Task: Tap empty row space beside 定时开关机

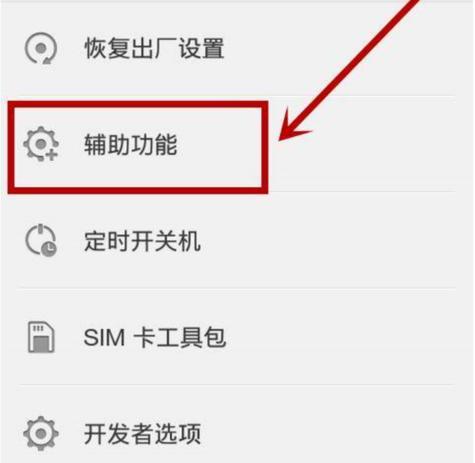Action: pos(330,241)
